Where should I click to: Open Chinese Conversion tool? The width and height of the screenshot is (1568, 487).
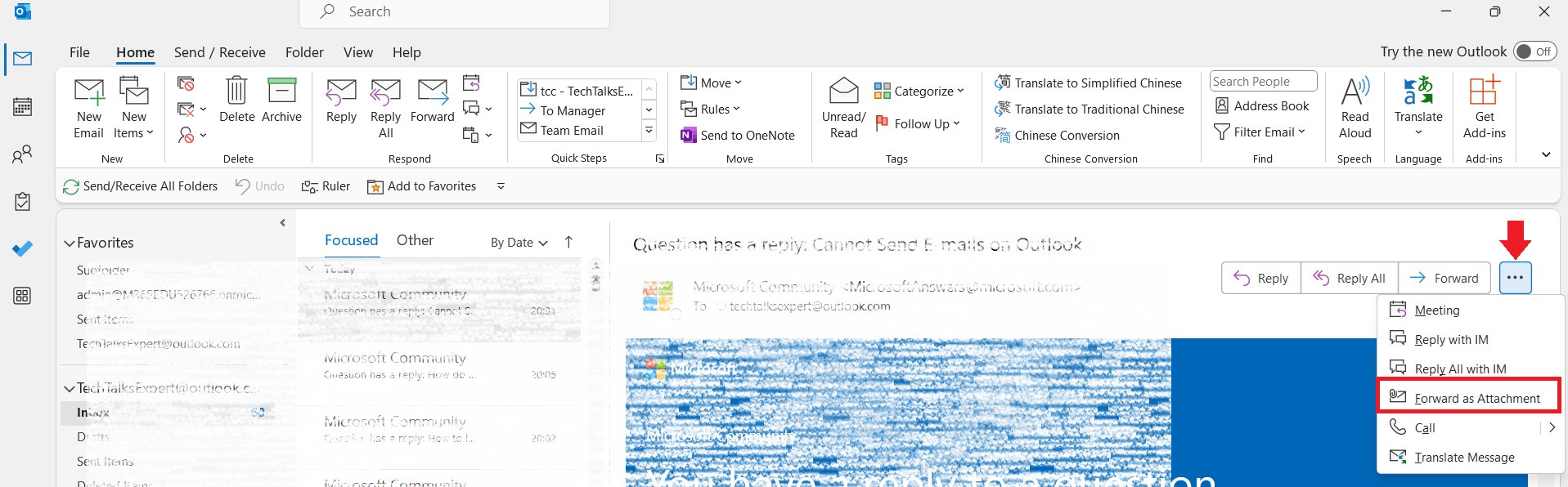(1057, 135)
